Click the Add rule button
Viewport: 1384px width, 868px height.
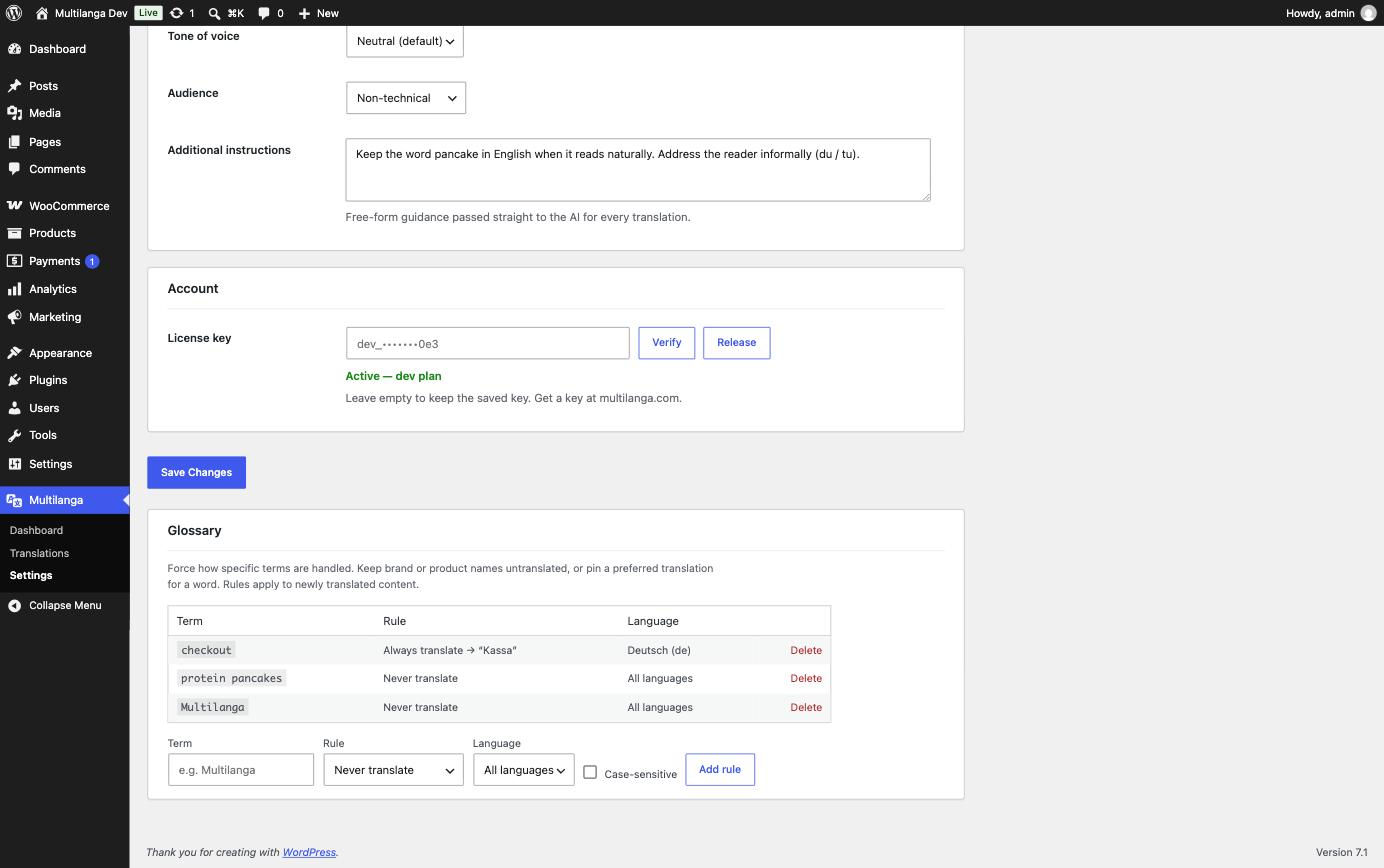(720, 770)
